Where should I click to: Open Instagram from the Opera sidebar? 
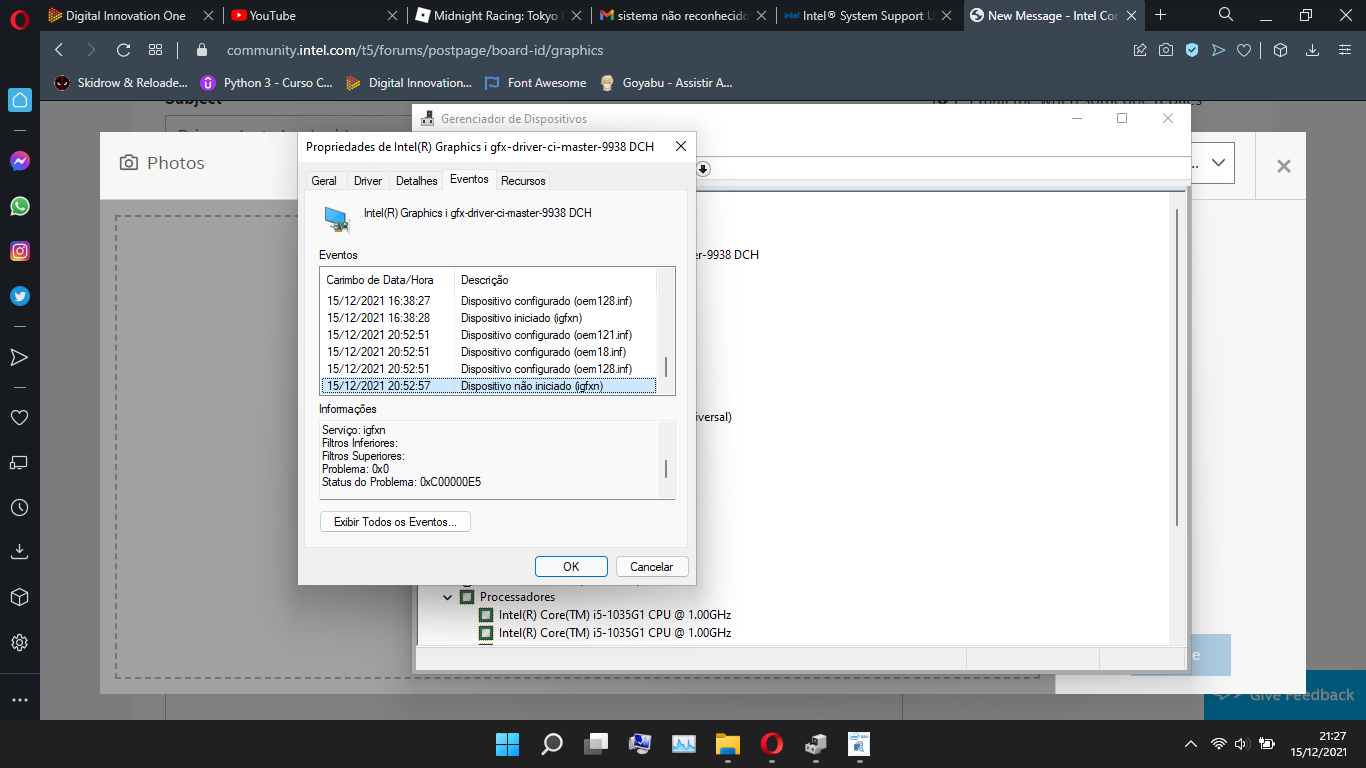(x=19, y=251)
